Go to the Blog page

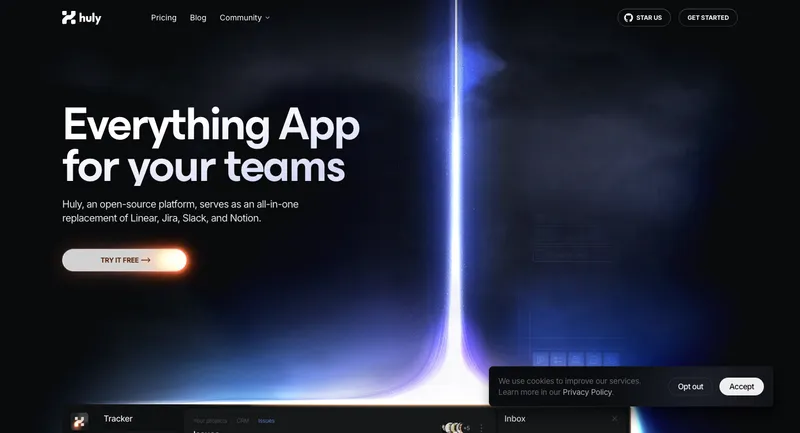(x=198, y=17)
